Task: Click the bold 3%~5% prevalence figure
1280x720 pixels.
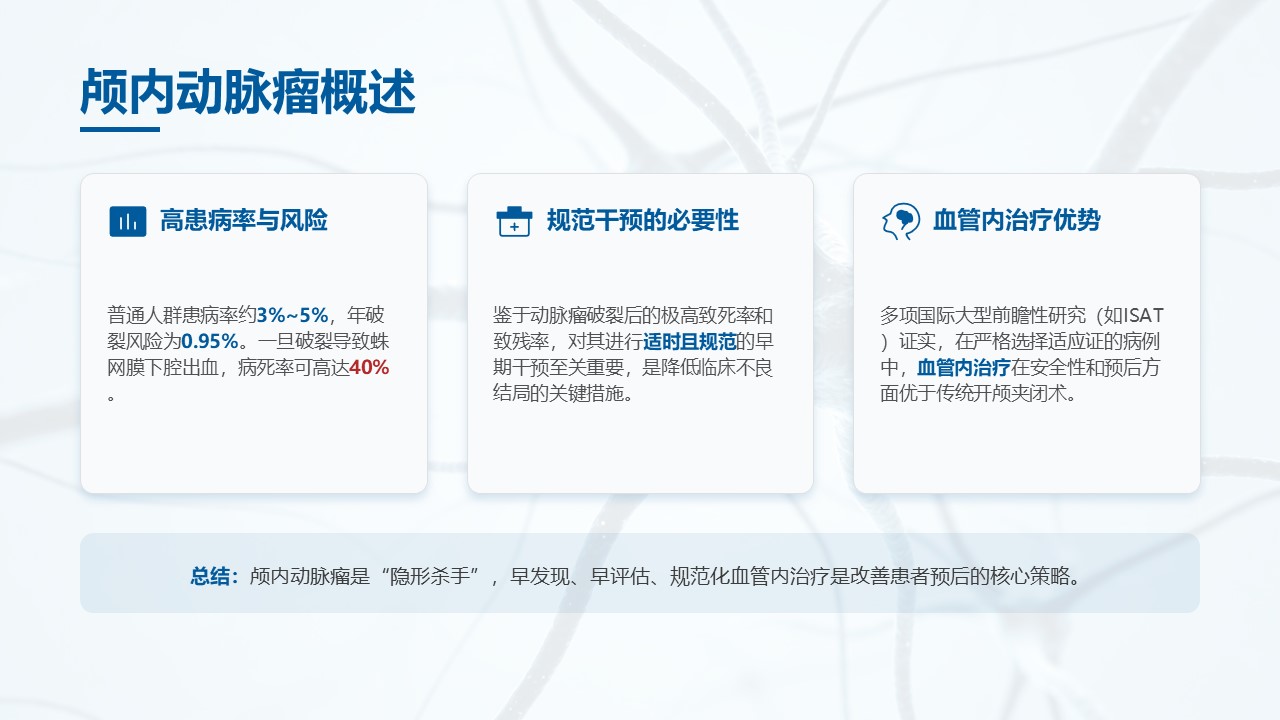Action: [293, 314]
